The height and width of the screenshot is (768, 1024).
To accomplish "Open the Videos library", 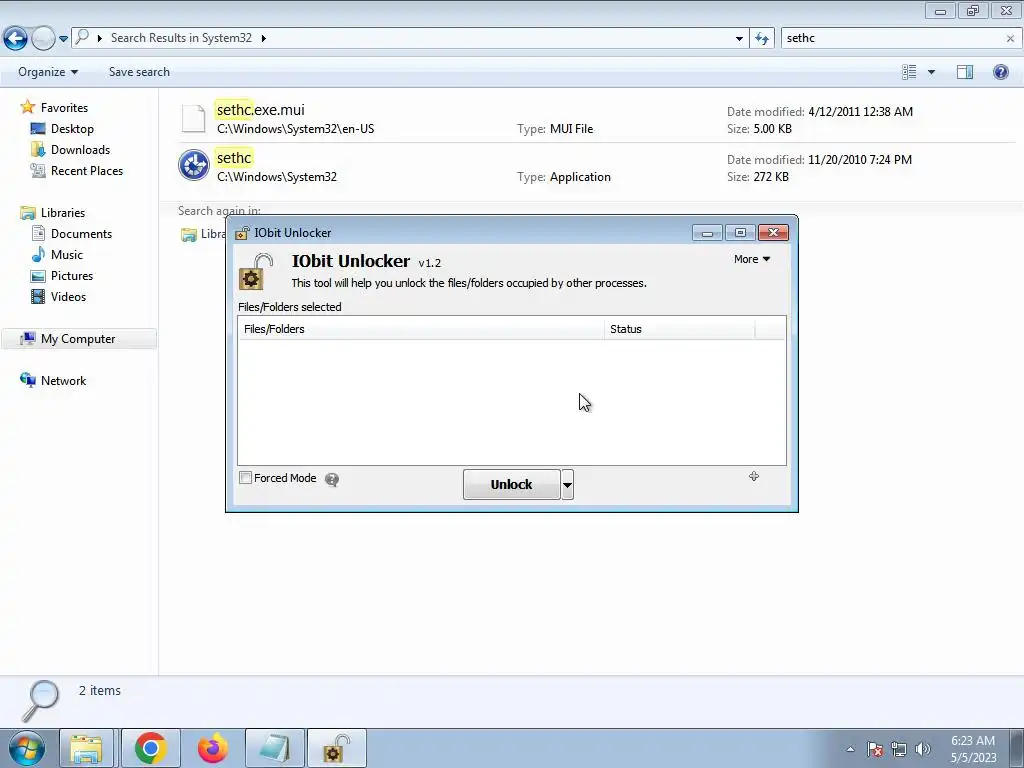I will click(x=68, y=296).
